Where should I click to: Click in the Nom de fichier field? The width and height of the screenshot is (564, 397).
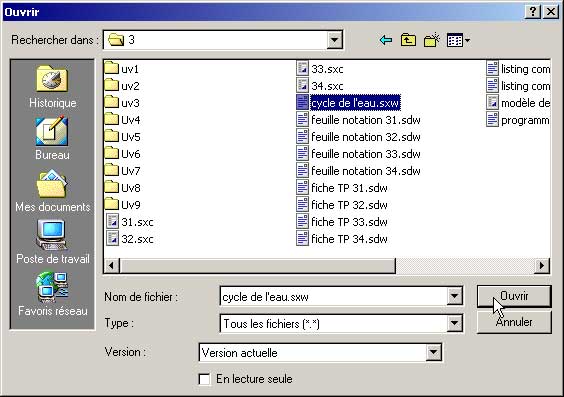334,297
